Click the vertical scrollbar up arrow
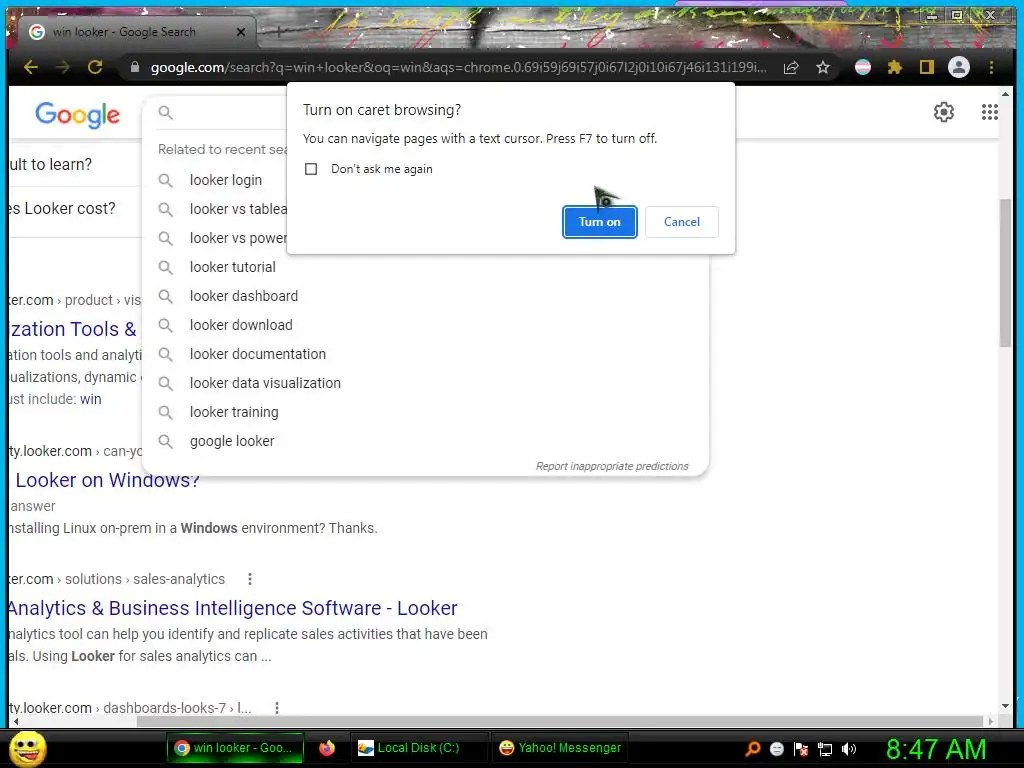 tap(1005, 95)
